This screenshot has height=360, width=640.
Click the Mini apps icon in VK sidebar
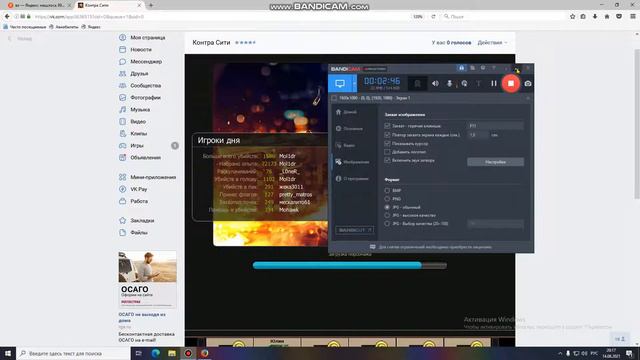point(122,177)
